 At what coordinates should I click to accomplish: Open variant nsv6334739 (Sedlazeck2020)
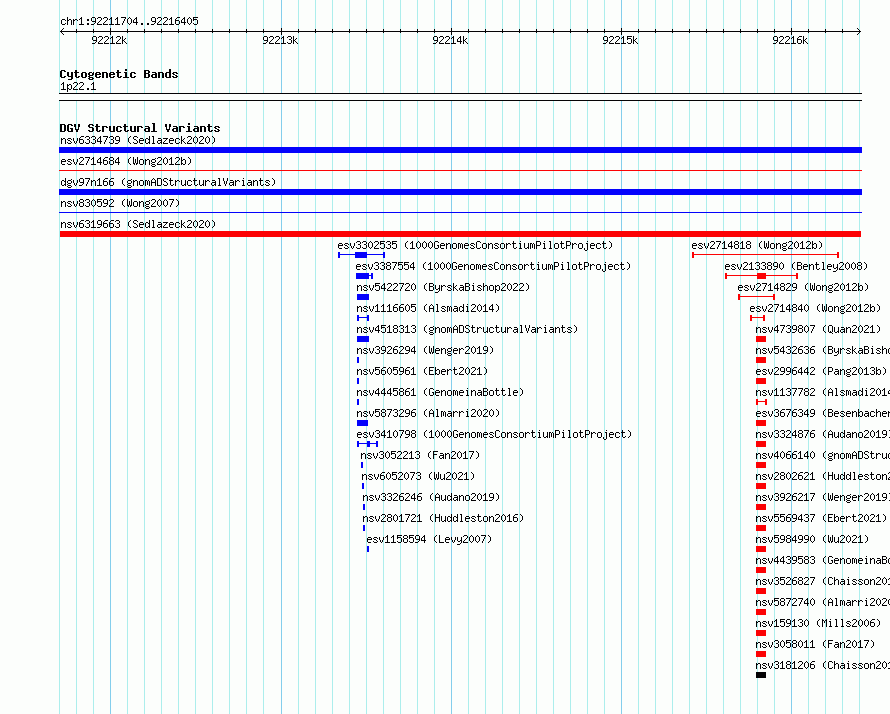coord(138,140)
